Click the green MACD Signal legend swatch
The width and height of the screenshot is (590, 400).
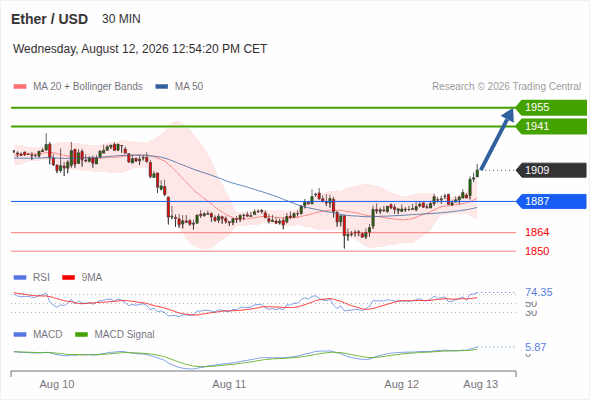pos(81,335)
